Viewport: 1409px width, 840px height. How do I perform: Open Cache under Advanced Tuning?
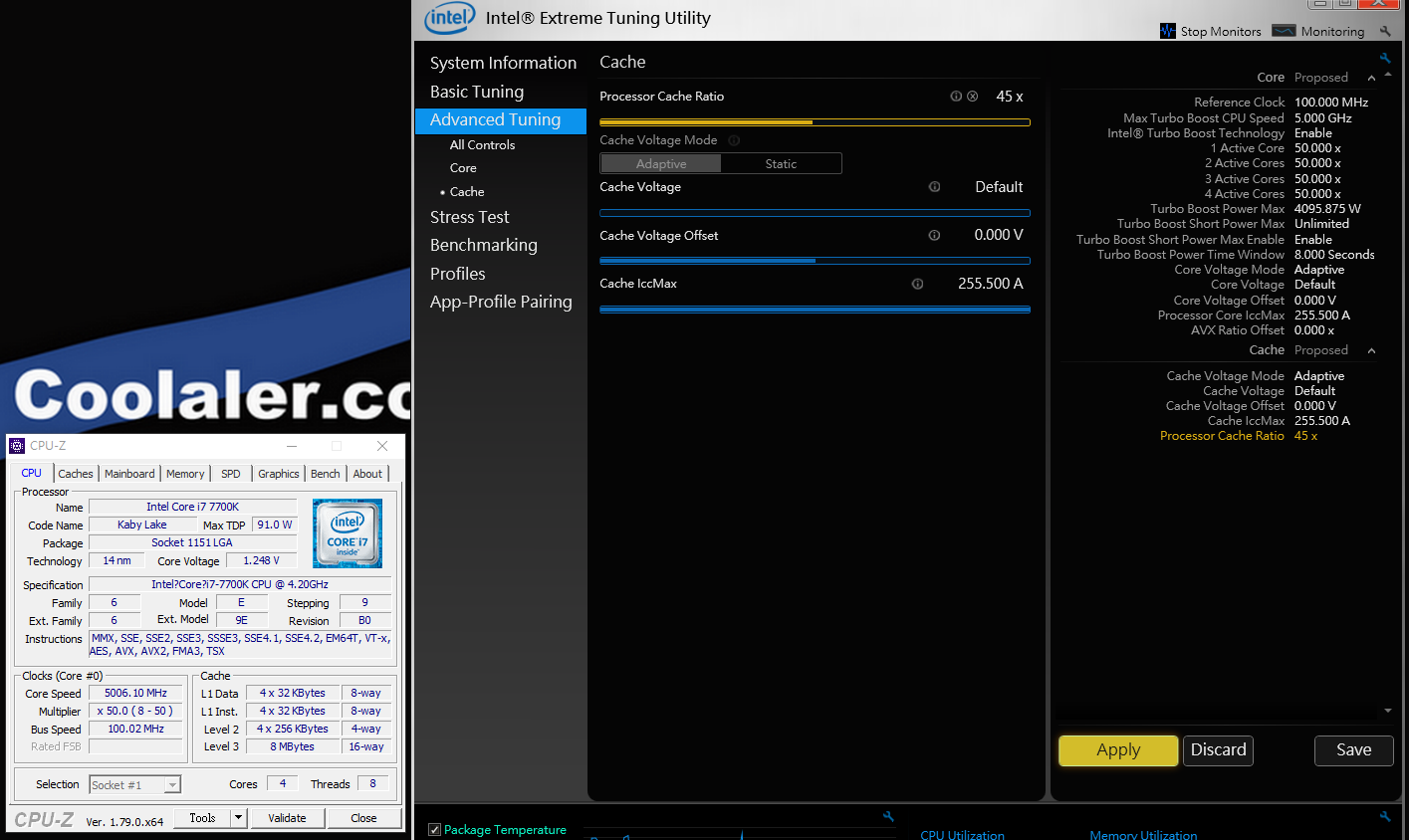pyautogui.click(x=467, y=192)
